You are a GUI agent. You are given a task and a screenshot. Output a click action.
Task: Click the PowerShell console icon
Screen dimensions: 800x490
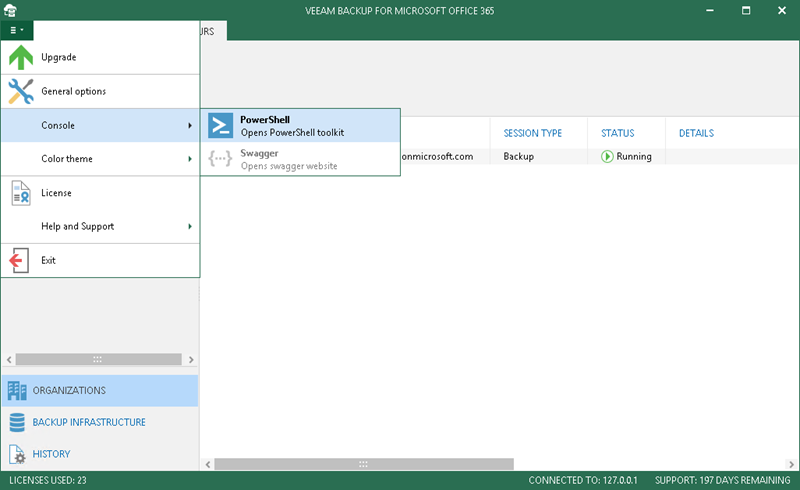tap(220, 126)
